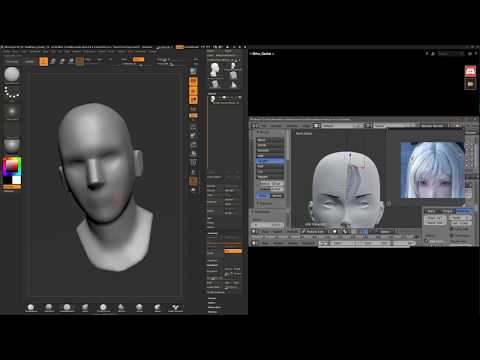Image resolution: width=480 pixels, height=360 pixels.
Task: Select the first brush in ZBrush bottom brush shelf
Action: [x=31, y=307]
